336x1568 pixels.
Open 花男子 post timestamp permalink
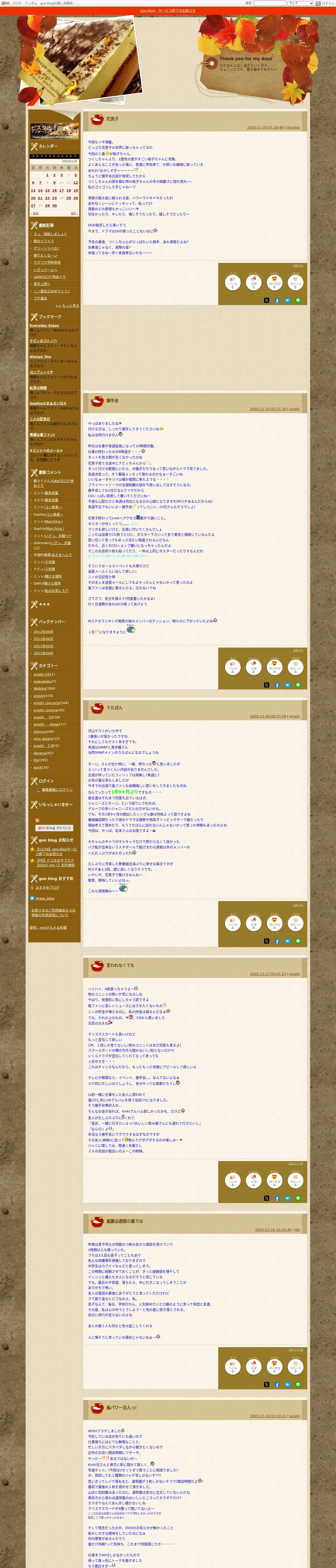point(265,128)
